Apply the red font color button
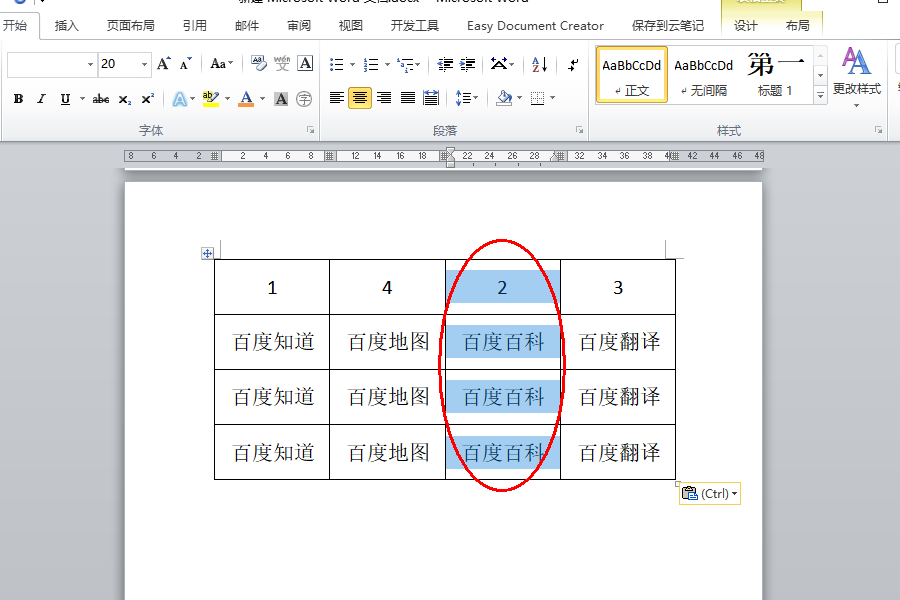Screen dimensions: 900x600 246,99
